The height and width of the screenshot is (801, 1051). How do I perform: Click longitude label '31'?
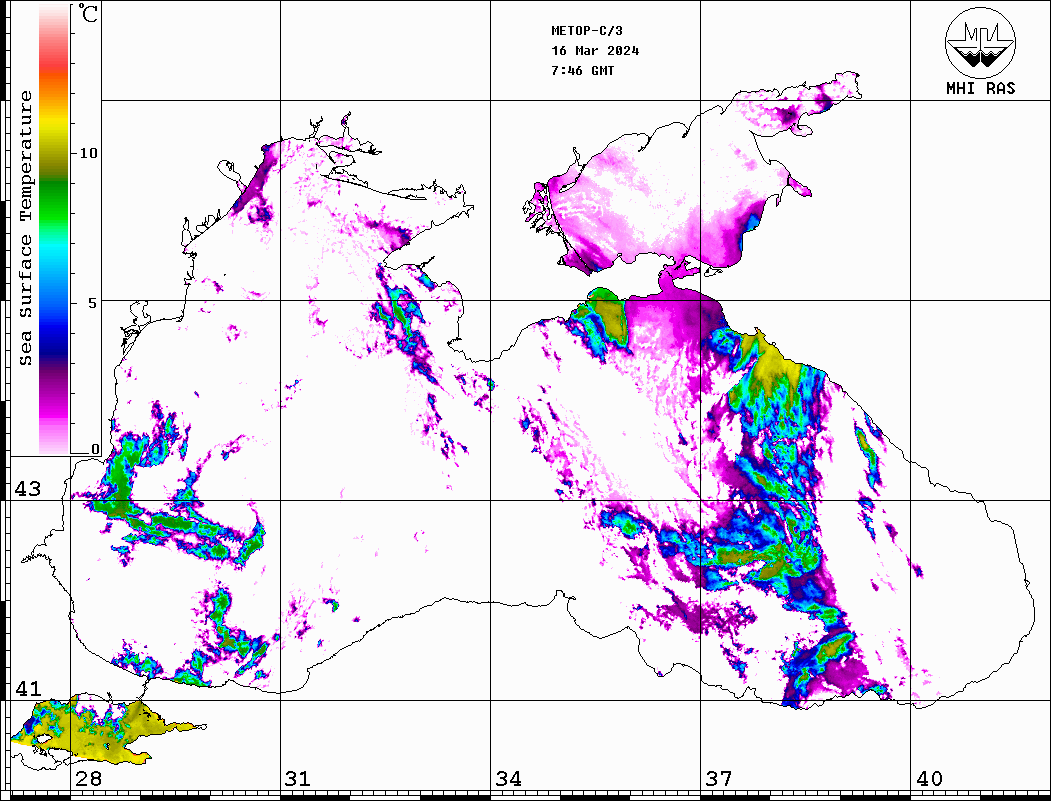tap(298, 778)
